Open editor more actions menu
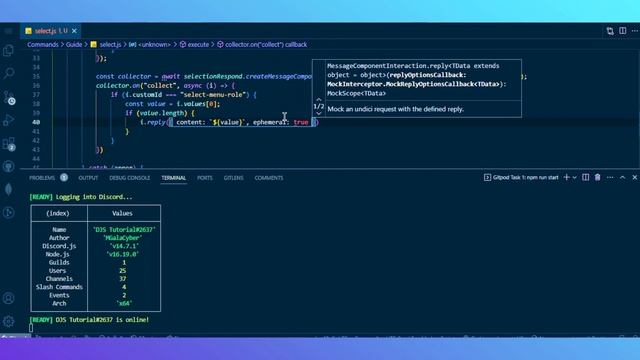The width and height of the screenshot is (640, 360). [635, 31]
